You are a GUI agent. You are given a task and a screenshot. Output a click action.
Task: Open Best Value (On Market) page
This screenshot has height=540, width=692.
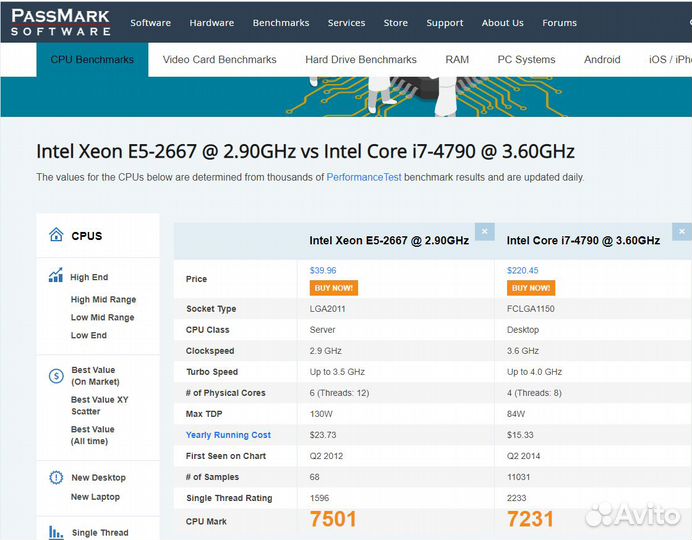coord(95,376)
